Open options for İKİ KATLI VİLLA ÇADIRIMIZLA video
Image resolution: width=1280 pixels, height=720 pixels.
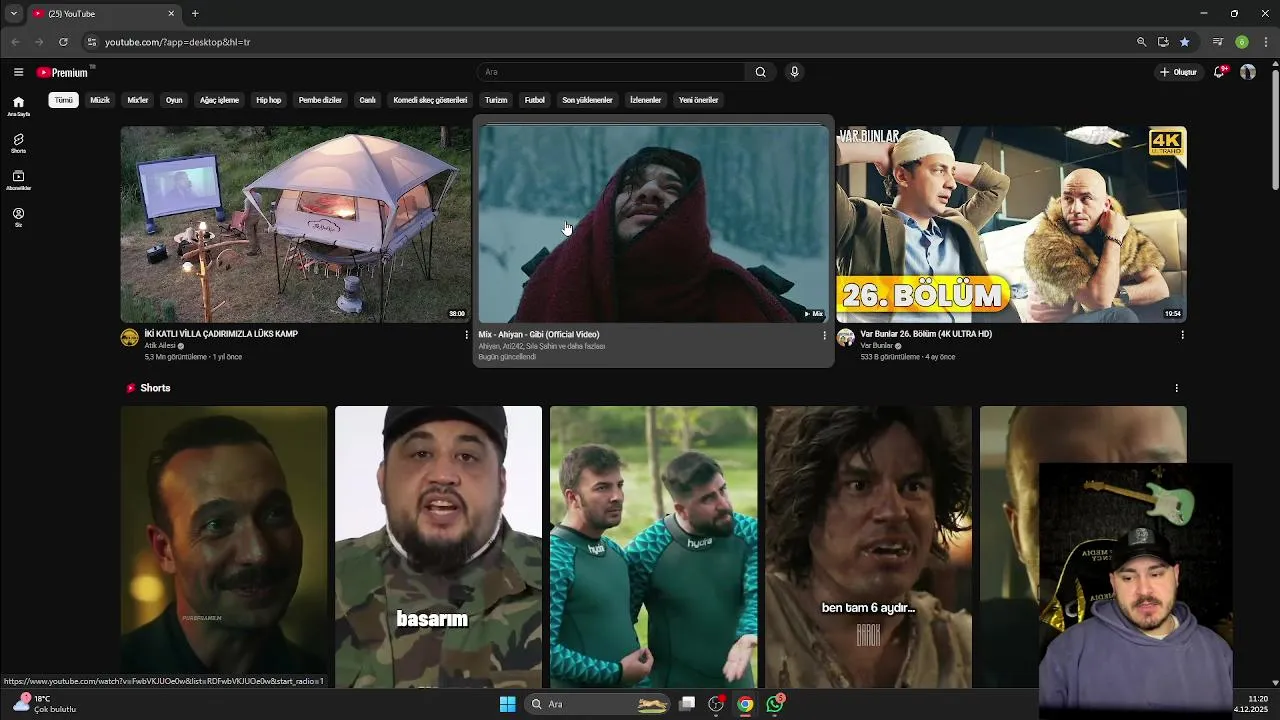pos(466,335)
